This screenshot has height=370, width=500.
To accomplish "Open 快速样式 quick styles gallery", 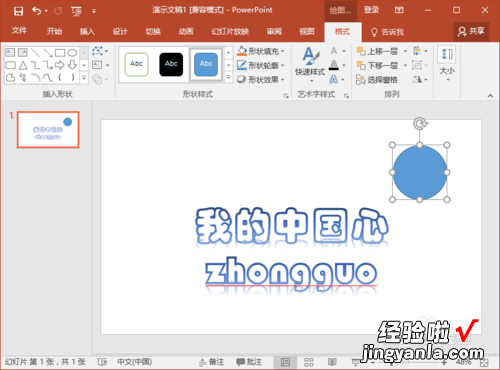I will 310,65.
